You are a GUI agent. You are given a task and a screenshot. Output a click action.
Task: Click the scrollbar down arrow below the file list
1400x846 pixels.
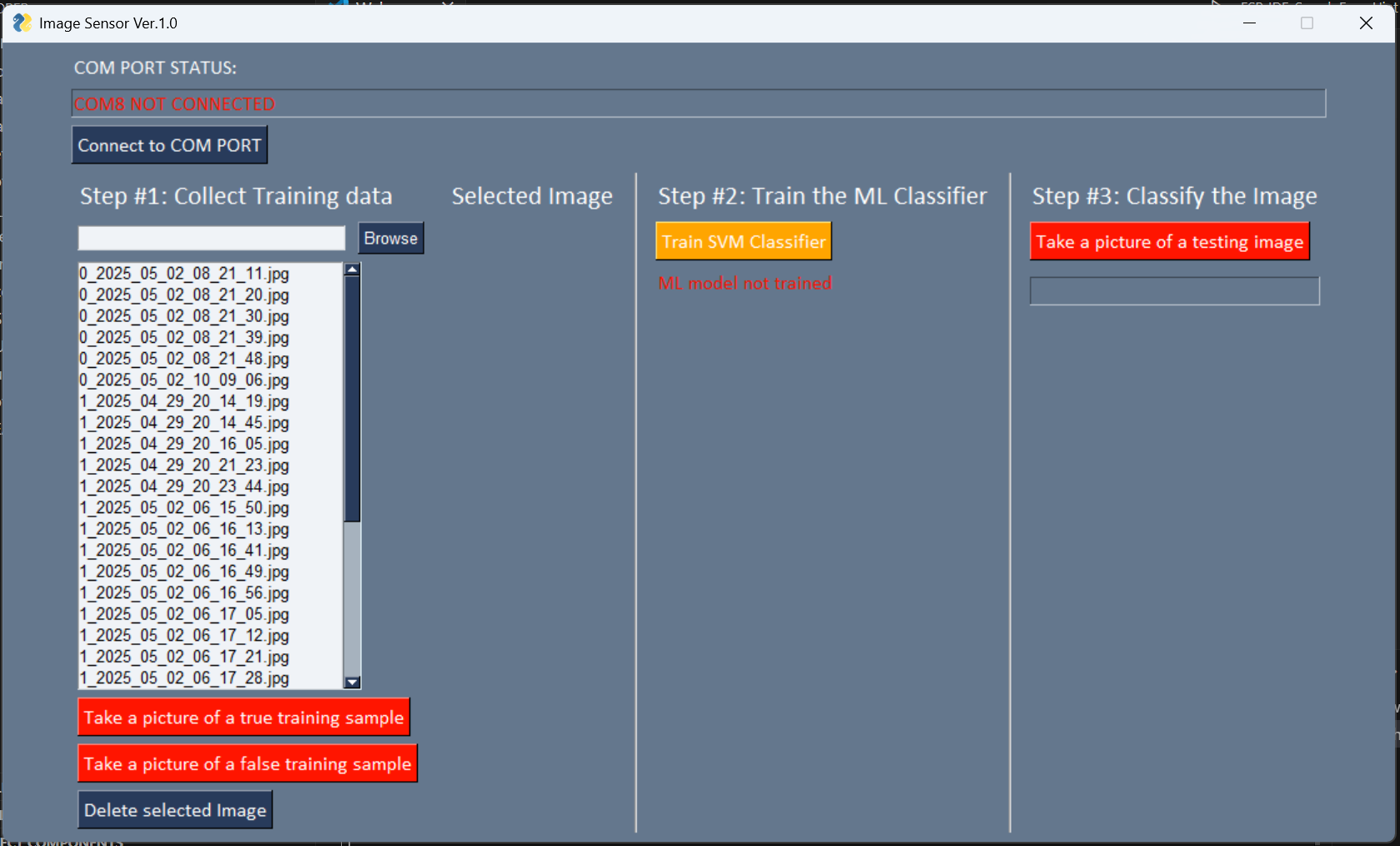pyautogui.click(x=352, y=682)
